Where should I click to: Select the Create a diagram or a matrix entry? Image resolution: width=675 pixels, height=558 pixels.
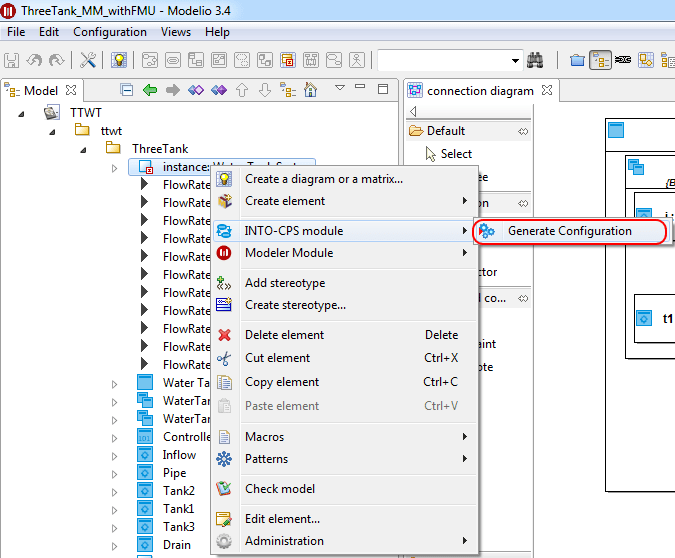pyautogui.click(x=345, y=179)
